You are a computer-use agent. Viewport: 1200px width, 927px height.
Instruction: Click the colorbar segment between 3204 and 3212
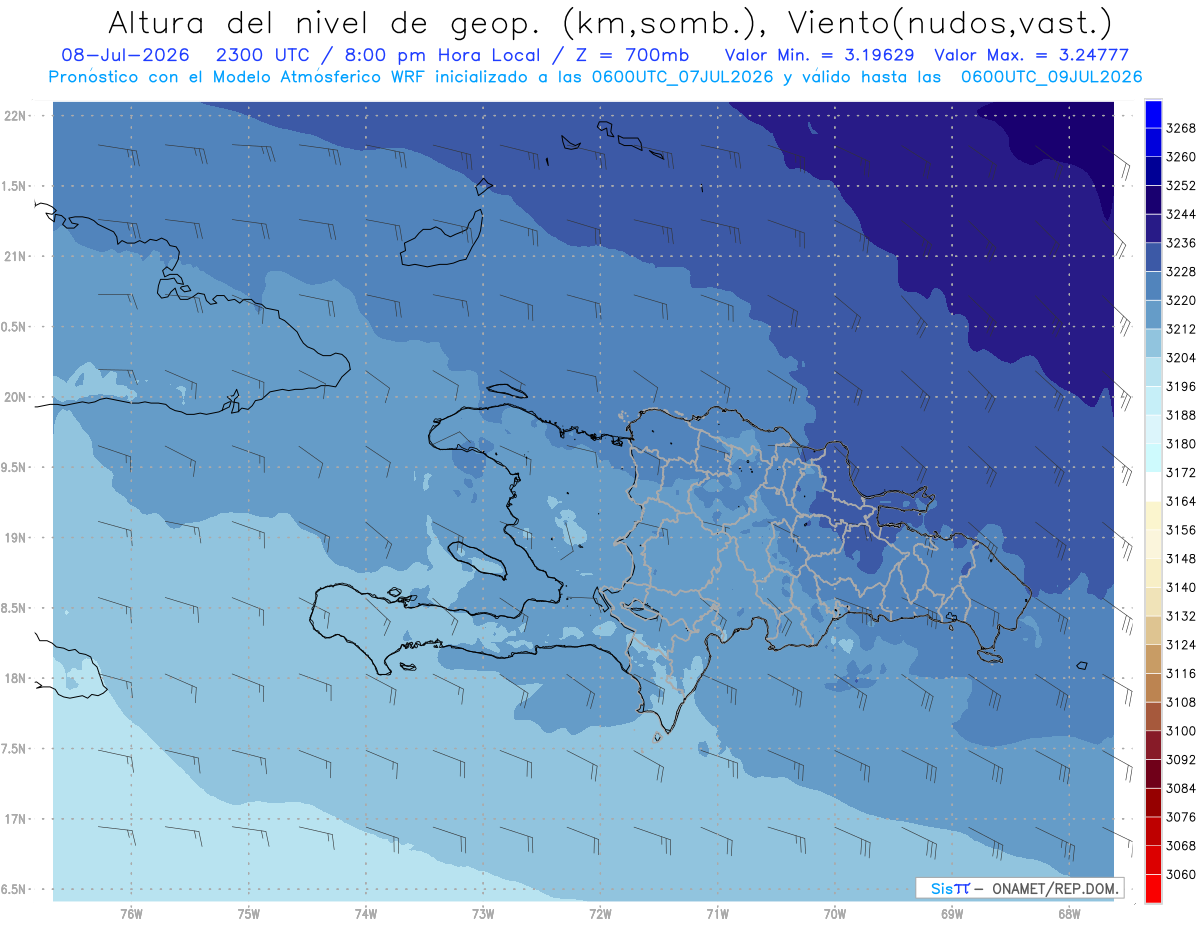tap(1152, 344)
